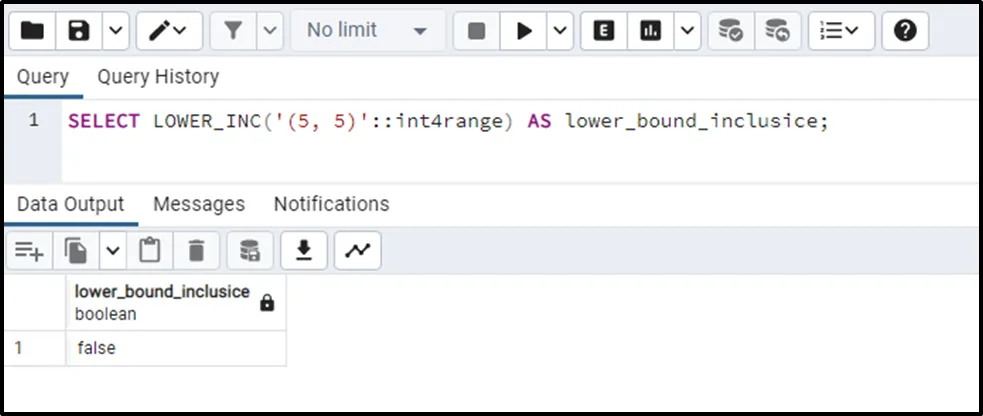
Task: Click the Open File folder icon
Action: (x=32, y=31)
